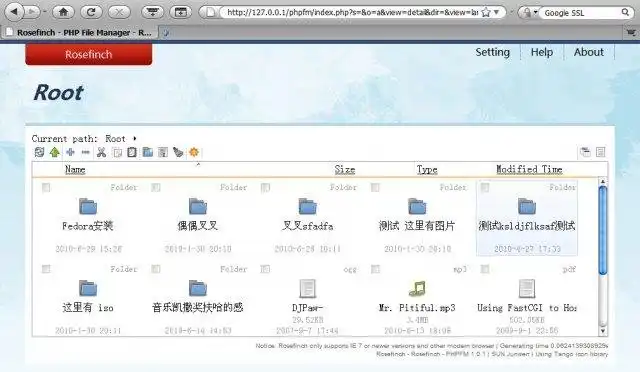Click the browser back button
640x372 pixels.
tap(14, 12)
